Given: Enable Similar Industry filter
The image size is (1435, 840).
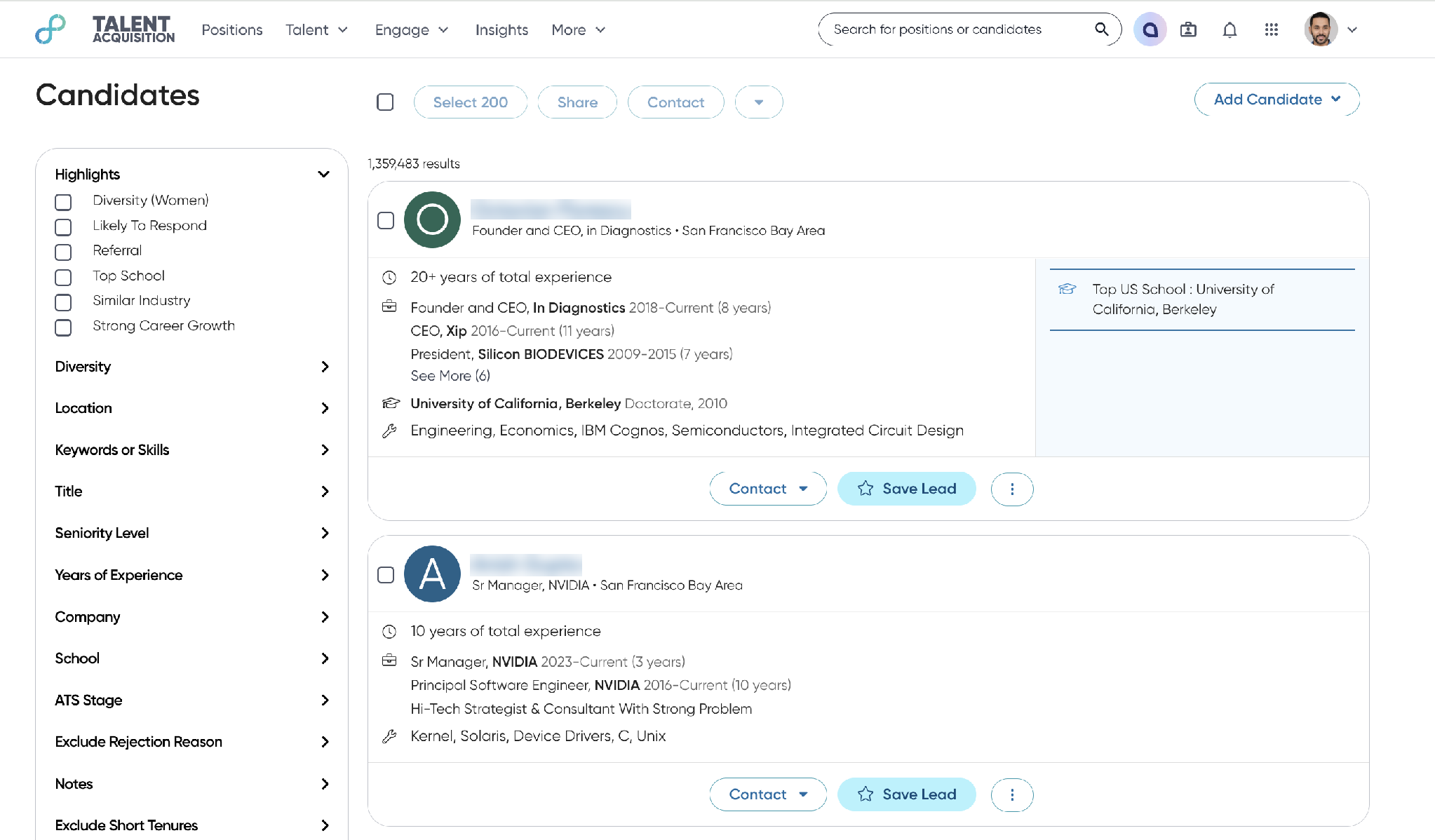Looking at the screenshot, I should coord(63,302).
